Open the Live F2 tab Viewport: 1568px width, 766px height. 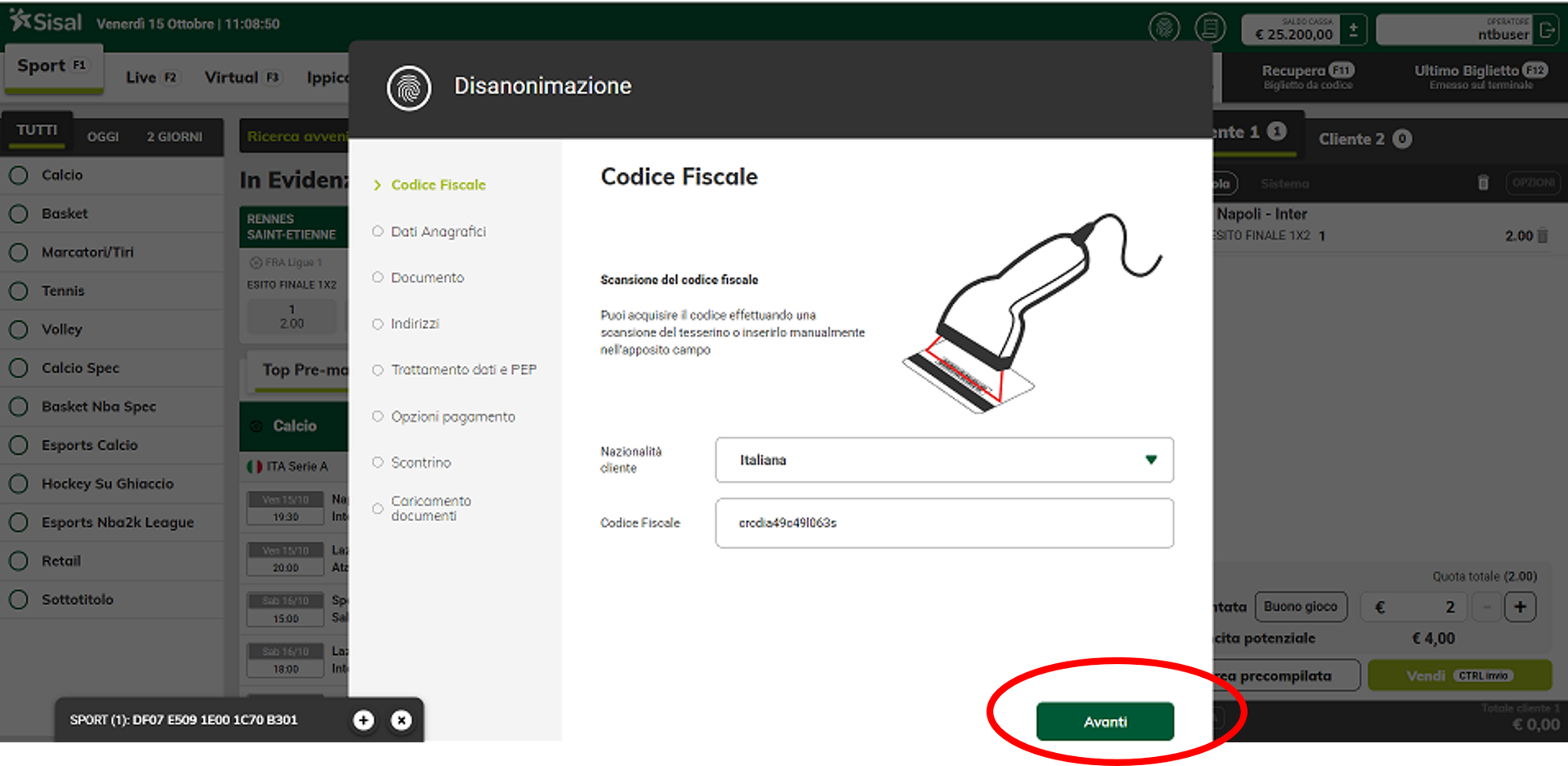click(151, 78)
